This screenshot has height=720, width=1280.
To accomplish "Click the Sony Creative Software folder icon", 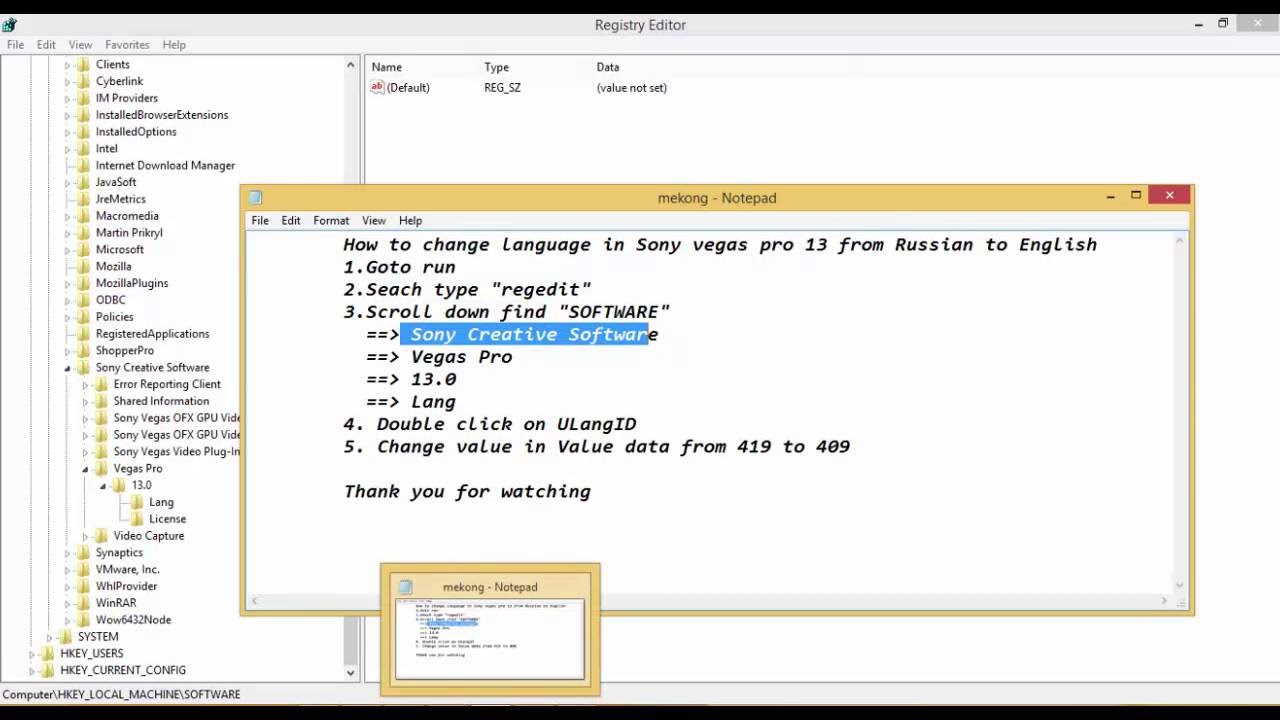I will point(84,368).
